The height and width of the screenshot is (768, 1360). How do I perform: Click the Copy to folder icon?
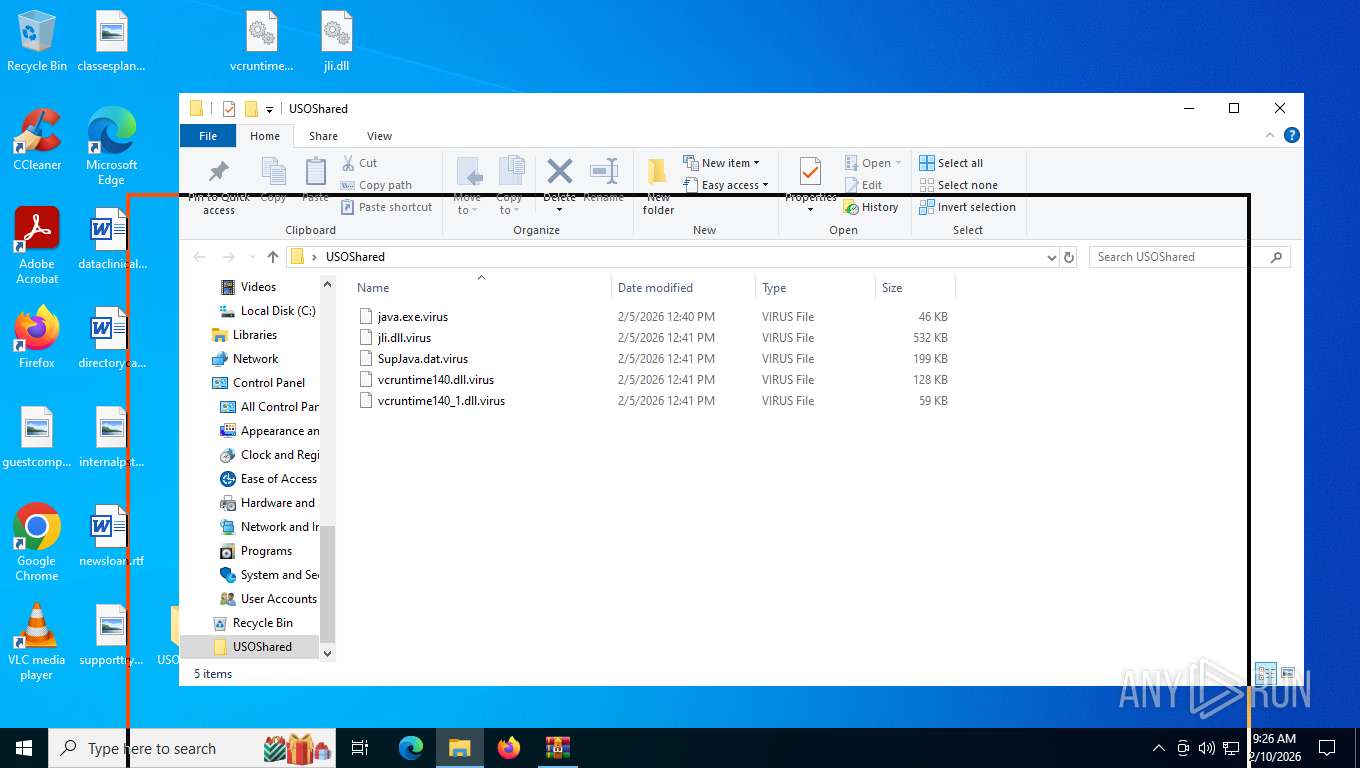pyautogui.click(x=511, y=171)
